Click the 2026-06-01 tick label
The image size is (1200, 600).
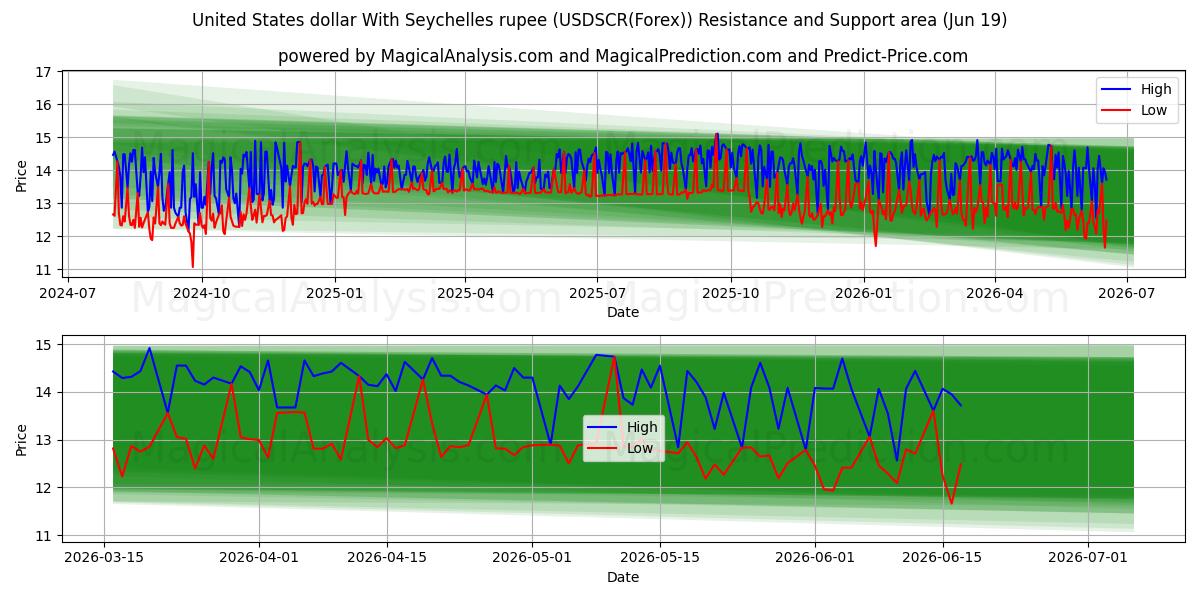(815, 558)
